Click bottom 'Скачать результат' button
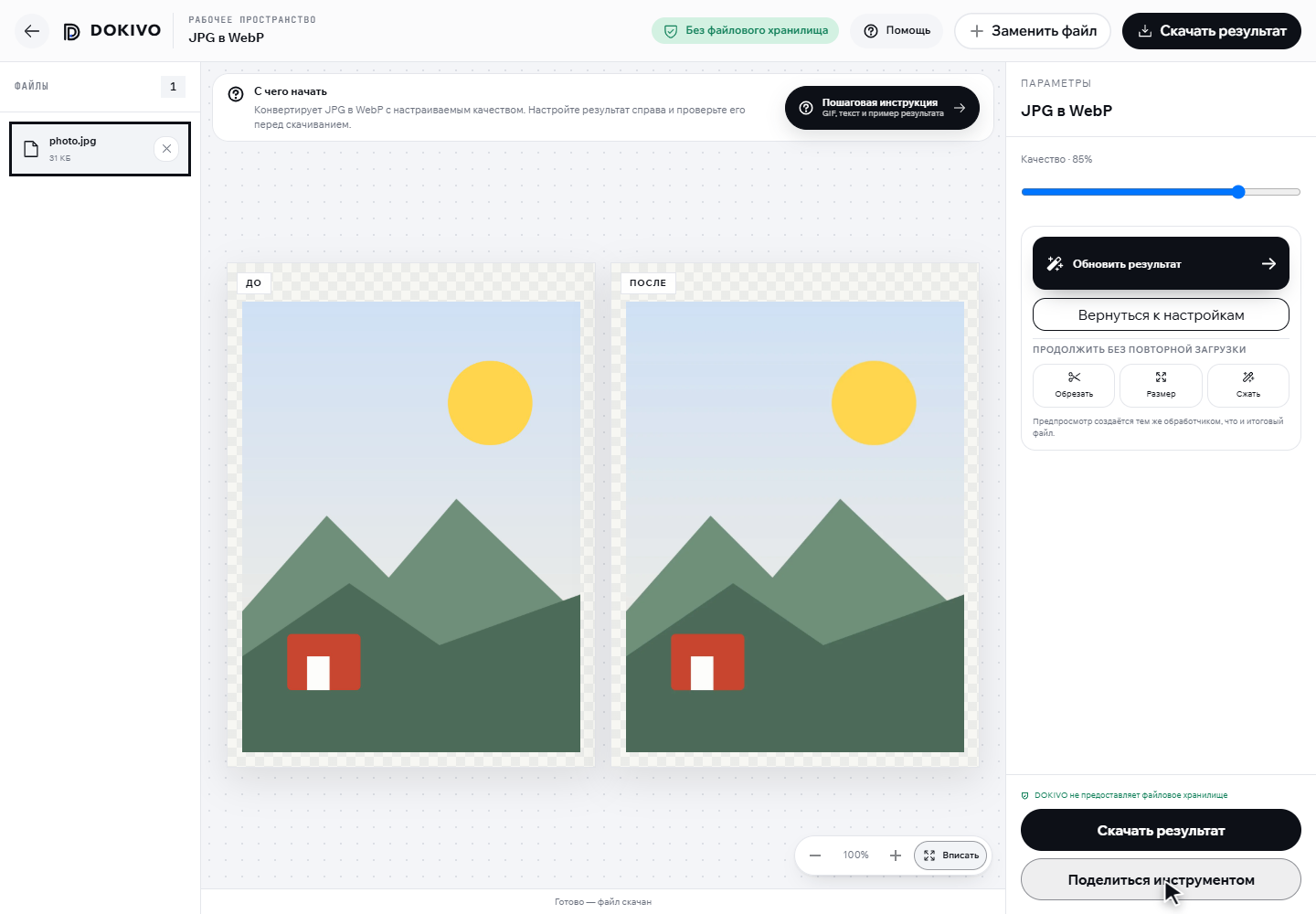The height and width of the screenshot is (914, 1316). (1161, 830)
